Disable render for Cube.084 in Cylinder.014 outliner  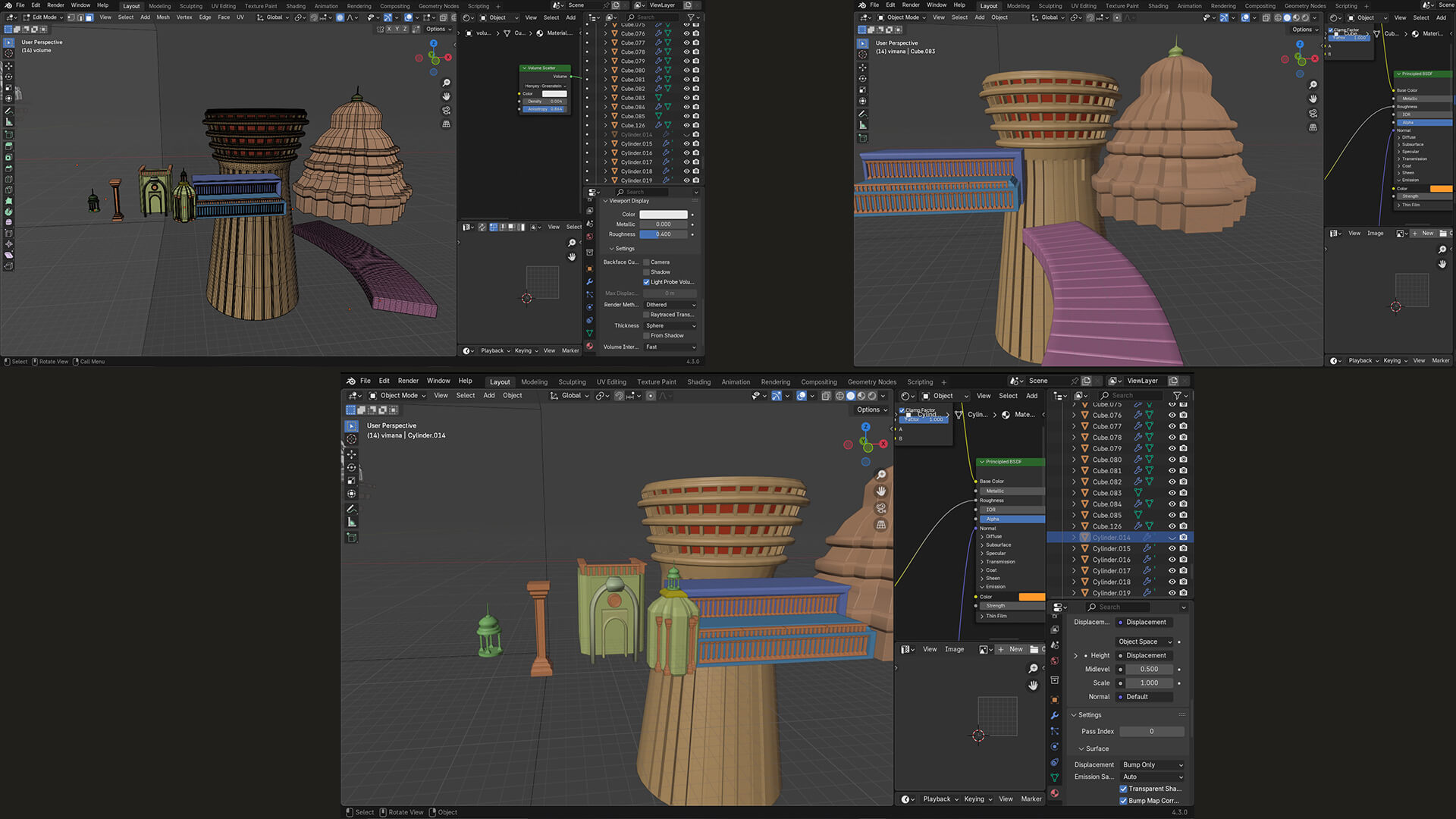tap(1183, 504)
